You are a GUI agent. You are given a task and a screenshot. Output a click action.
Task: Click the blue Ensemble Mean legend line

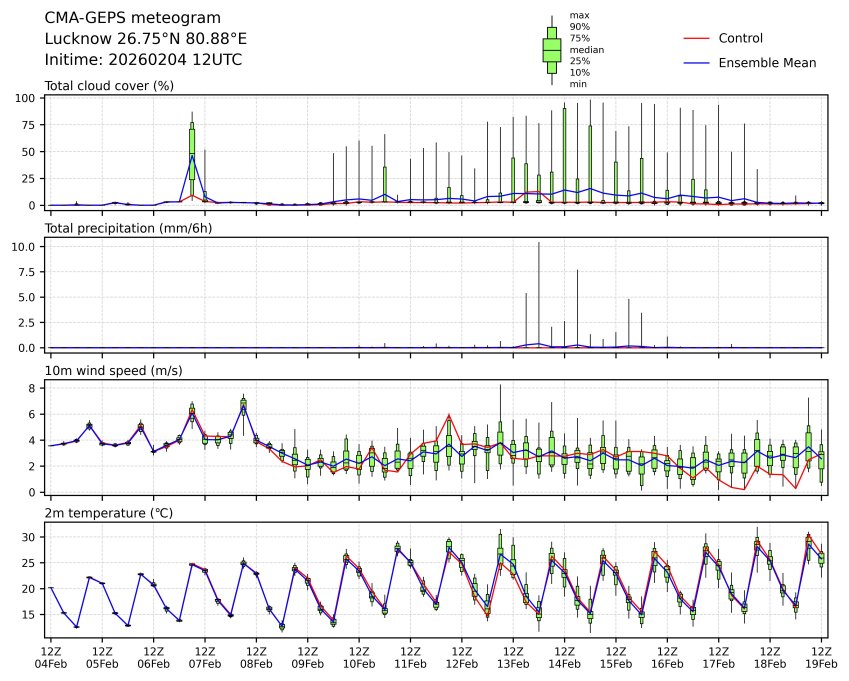coord(696,62)
